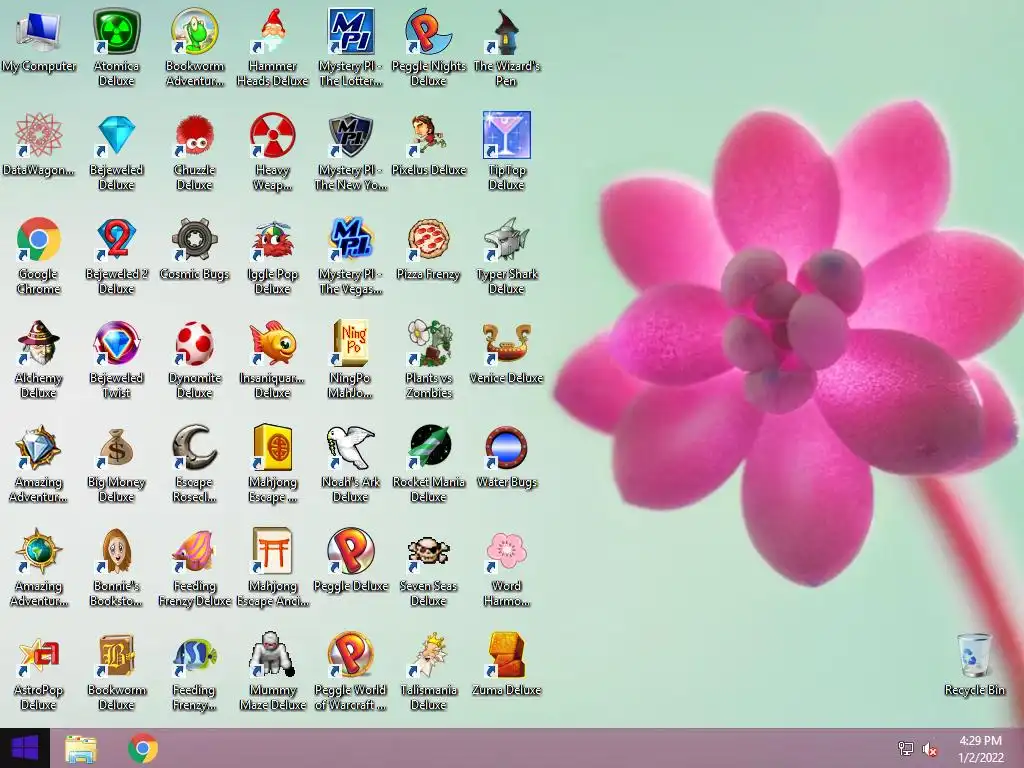Select the Bejeweled Deluxe gem icon
This screenshot has height=768, width=1024.
(x=116, y=135)
